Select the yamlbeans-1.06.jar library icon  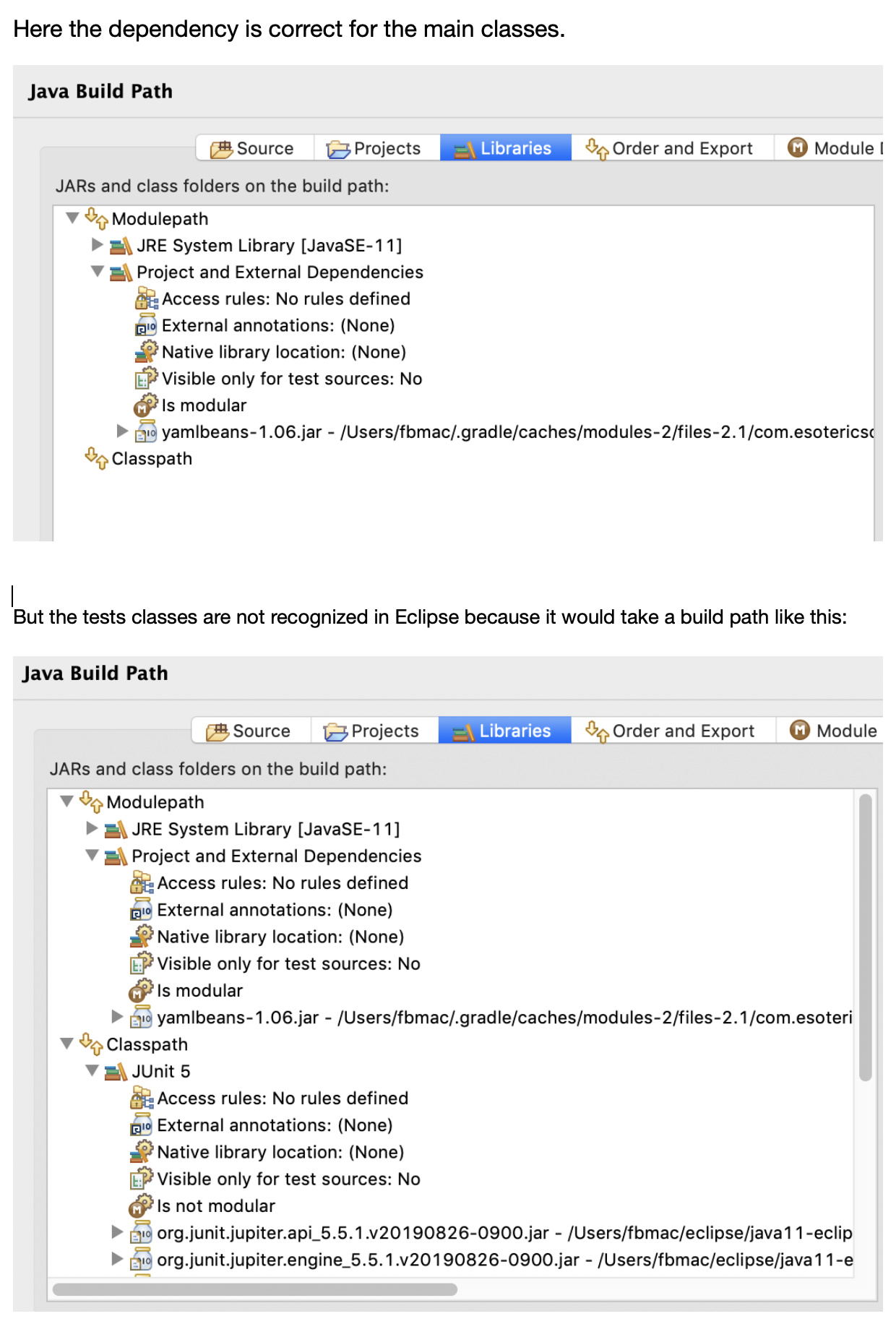(146, 433)
